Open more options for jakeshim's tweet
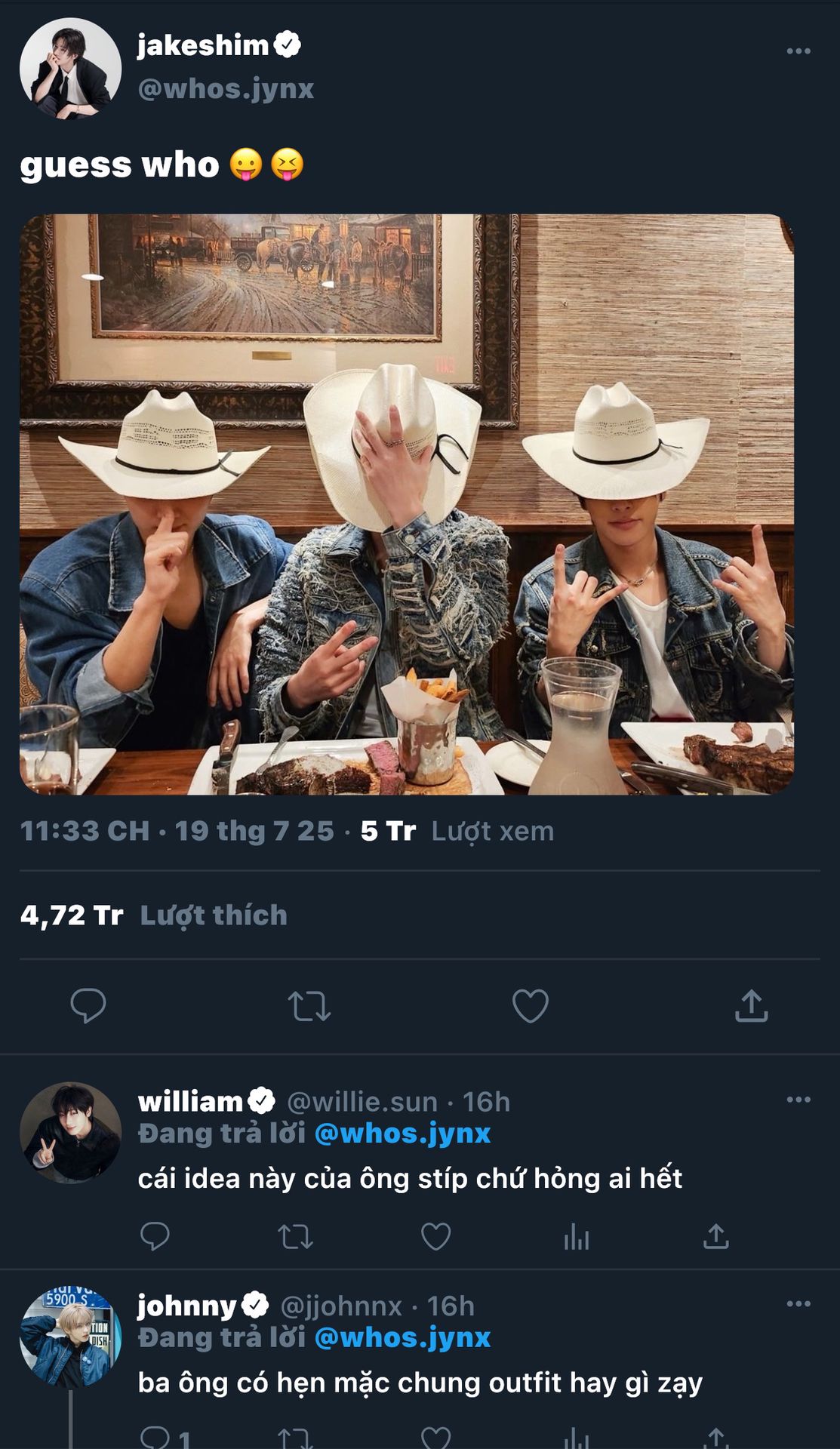Image resolution: width=840 pixels, height=1449 pixels. pyautogui.click(x=798, y=51)
